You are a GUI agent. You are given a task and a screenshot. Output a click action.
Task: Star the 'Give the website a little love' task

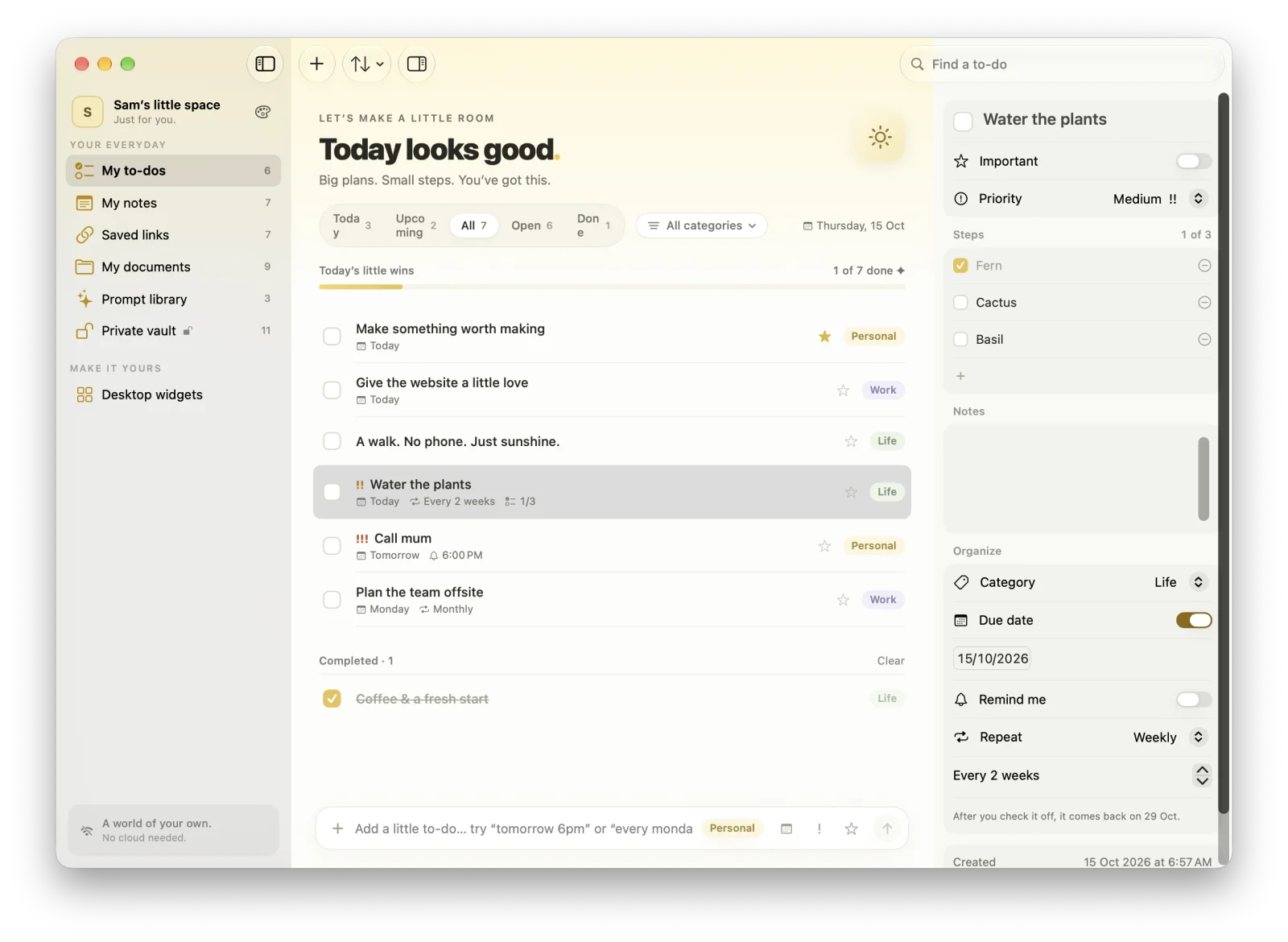click(x=843, y=390)
